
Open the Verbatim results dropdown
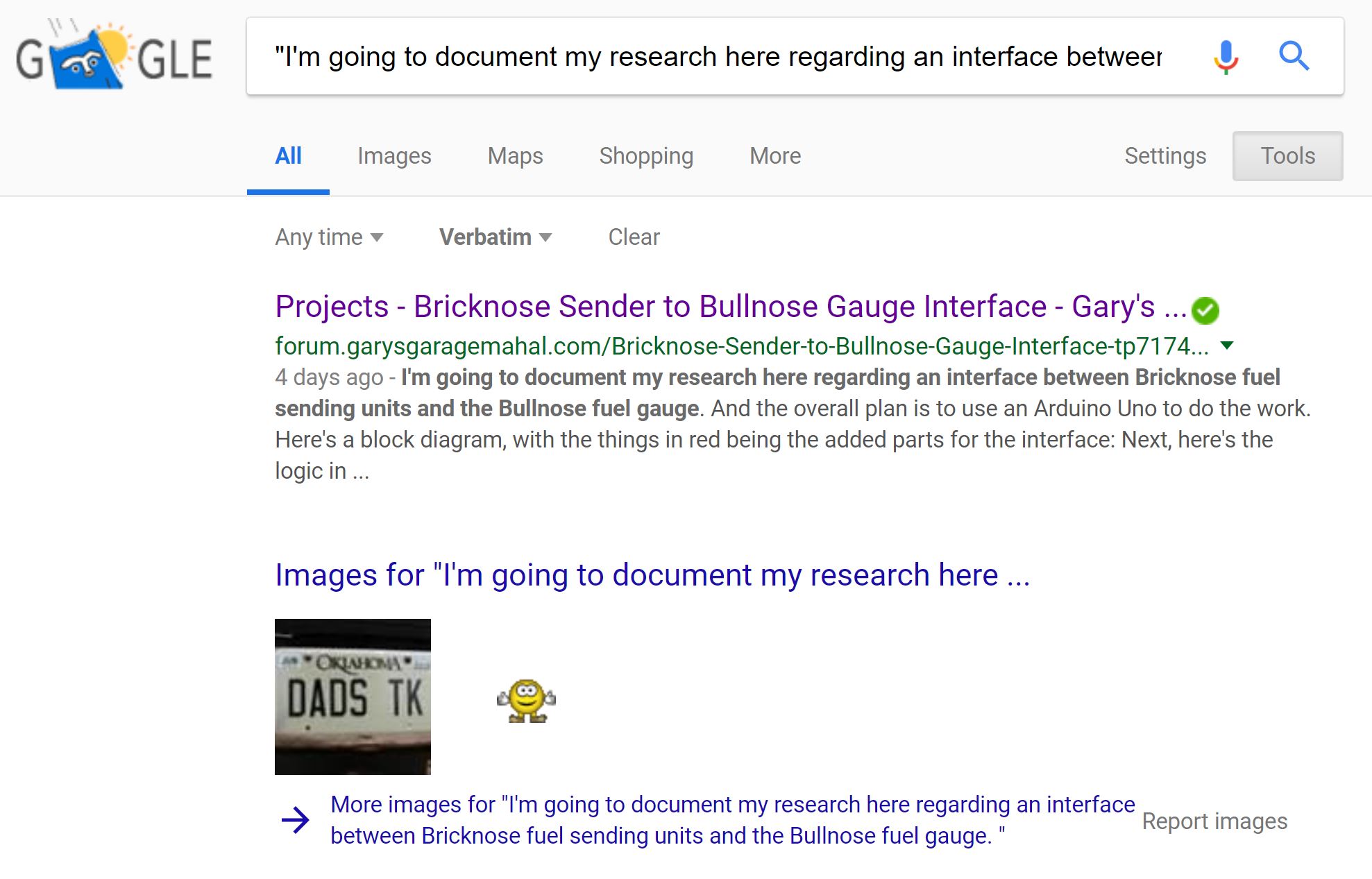point(495,237)
